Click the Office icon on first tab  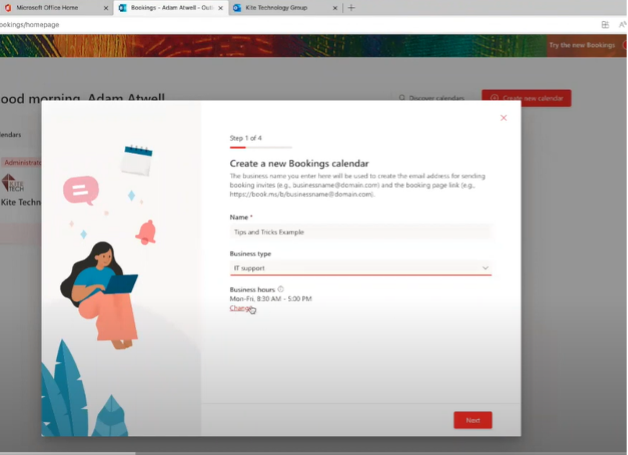click(8, 8)
